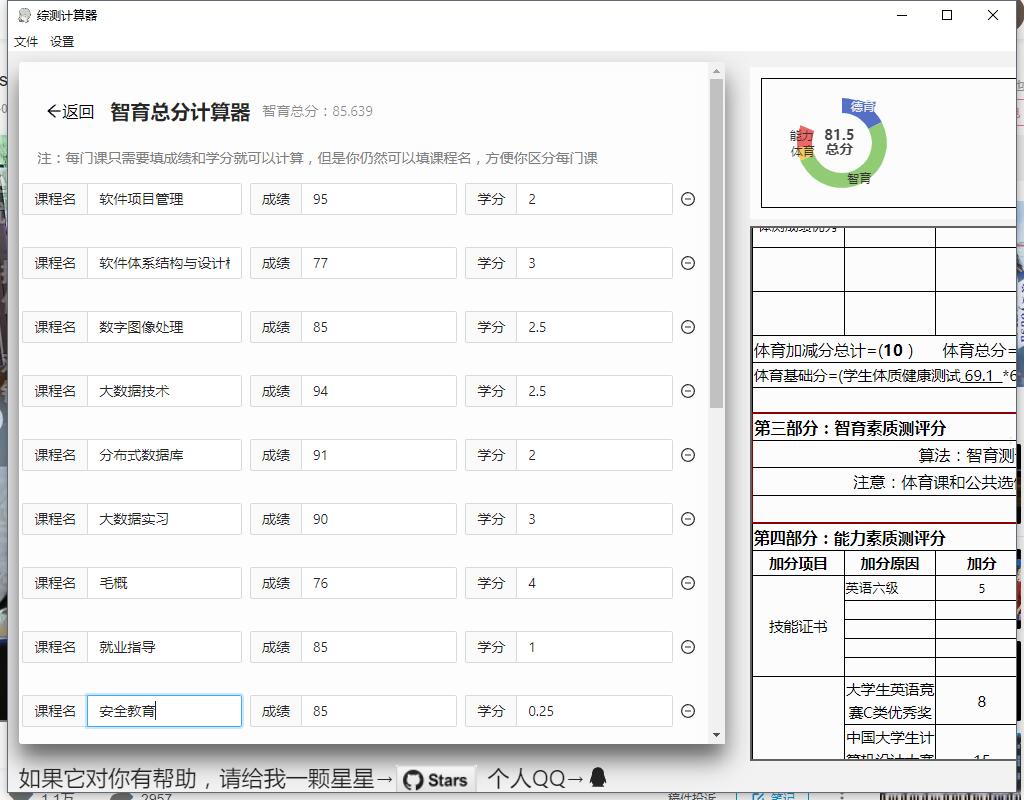This screenshot has width=1024, height=800.
Task: Edit course name field 数字图像处理
Action: (164, 327)
